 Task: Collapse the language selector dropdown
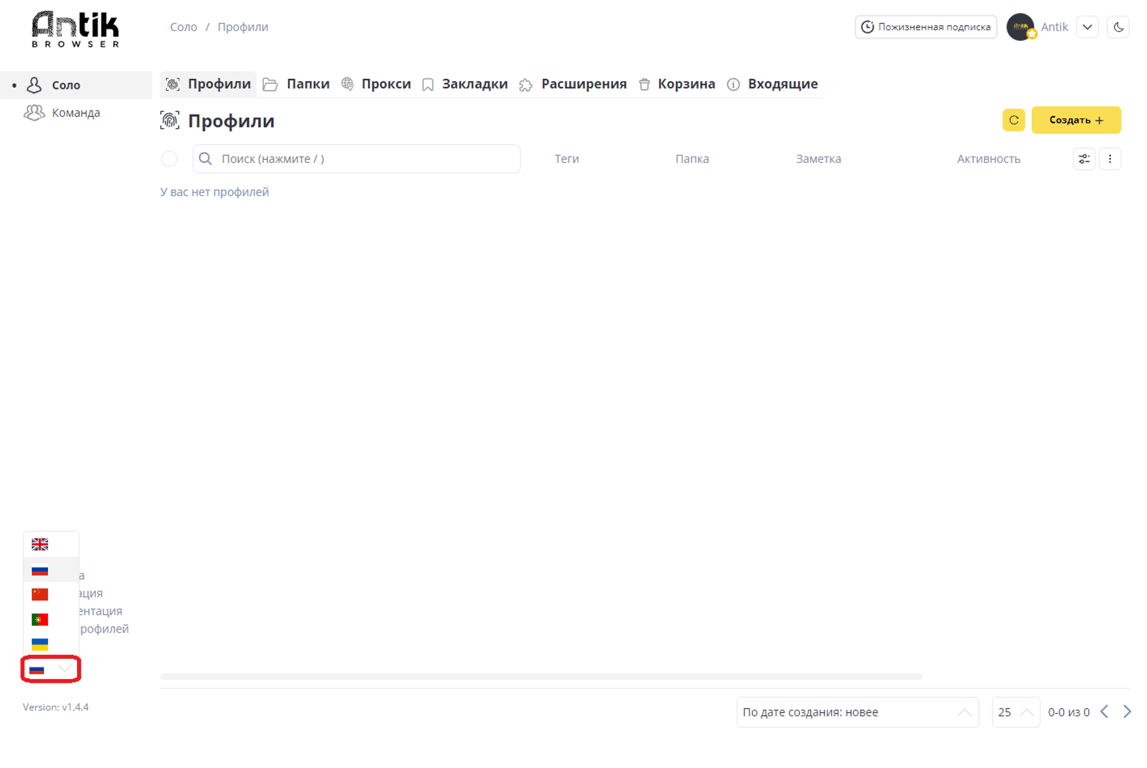[x=50, y=669]
